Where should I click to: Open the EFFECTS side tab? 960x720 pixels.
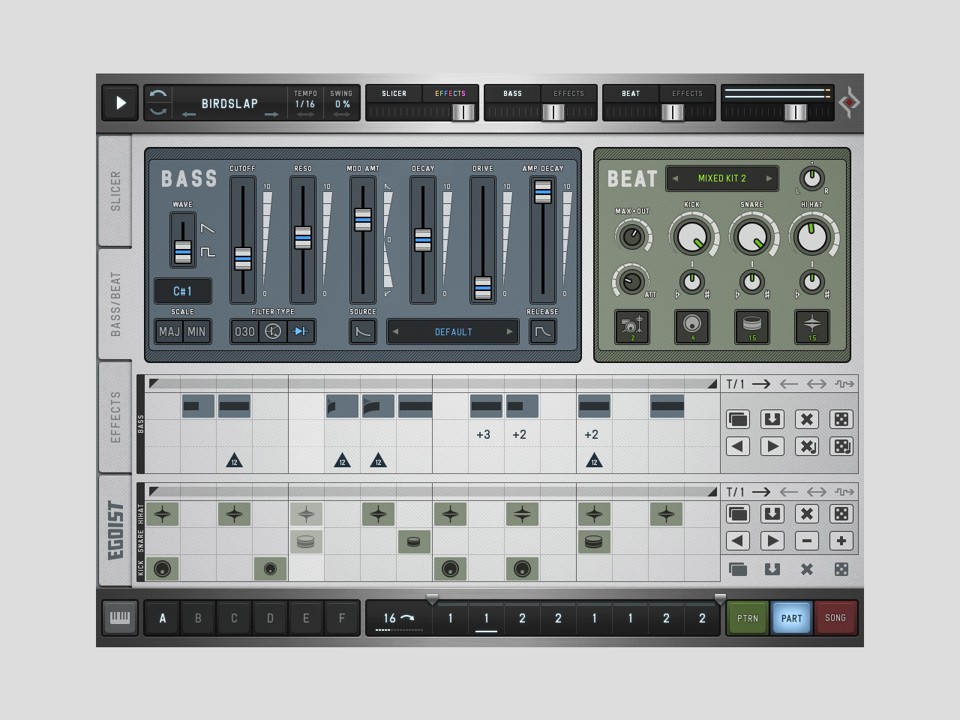[x=115, y=417]
